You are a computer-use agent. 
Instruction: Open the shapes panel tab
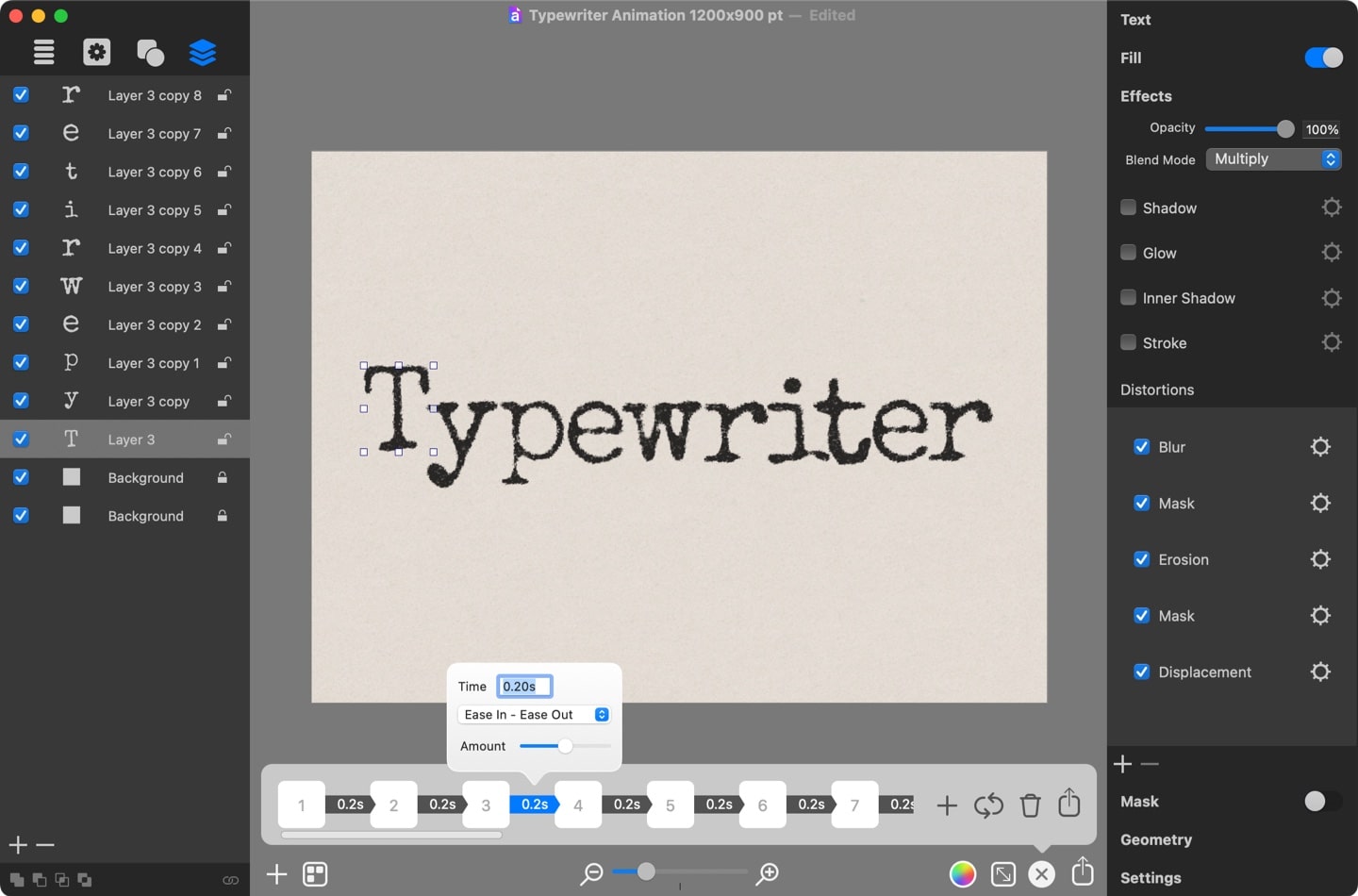point(150,52)
